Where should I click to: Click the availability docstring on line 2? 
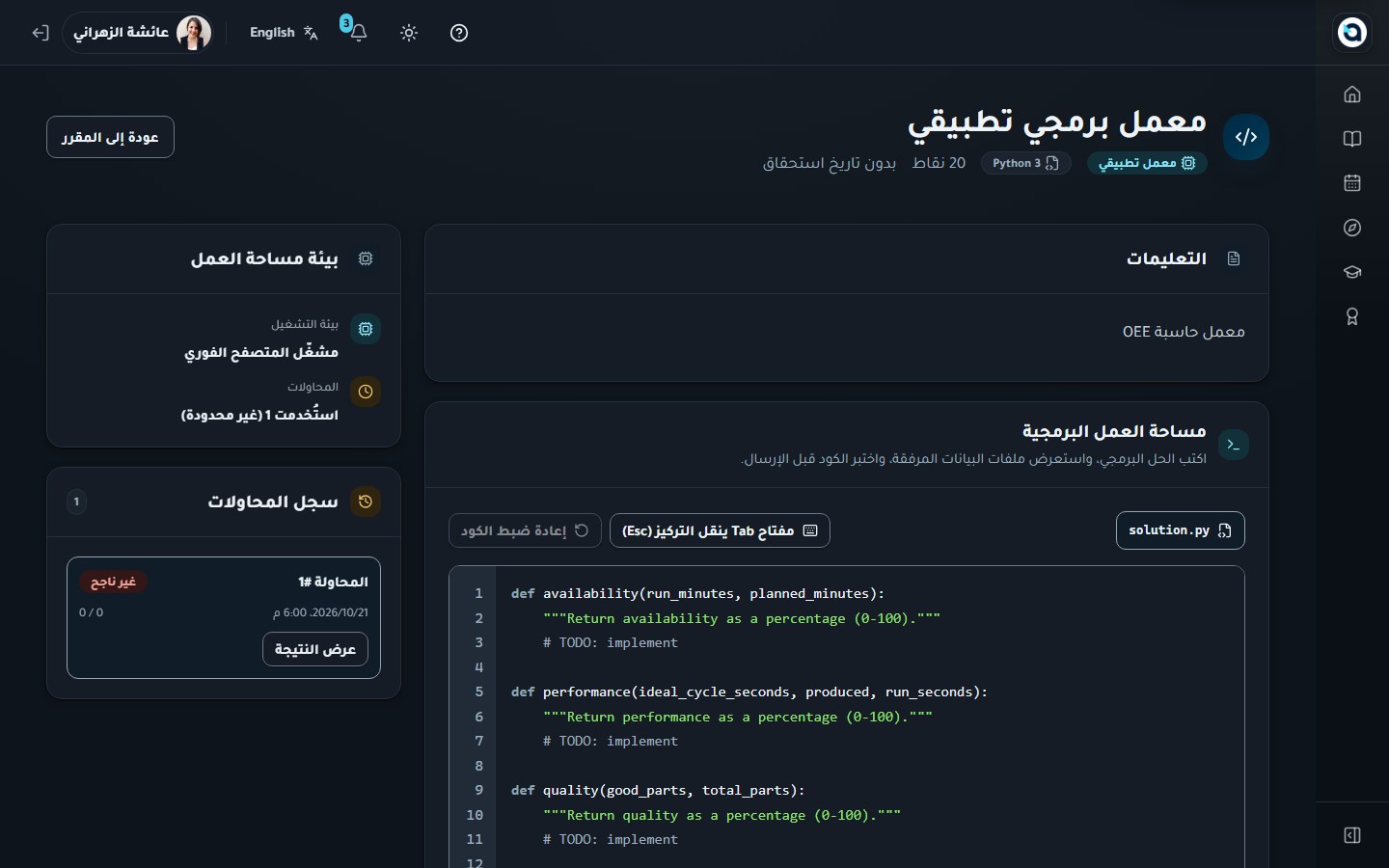tap(742, 619)
